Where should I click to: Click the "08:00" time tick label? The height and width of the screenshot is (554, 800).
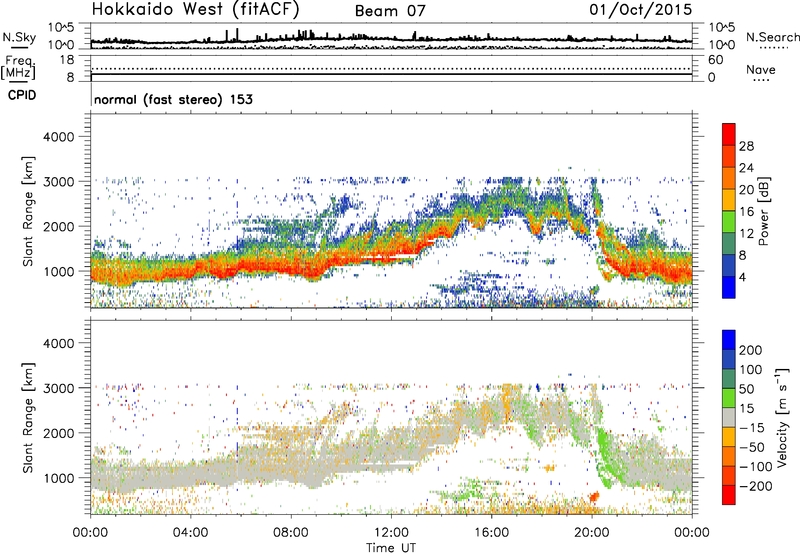[x=291, y=533]
